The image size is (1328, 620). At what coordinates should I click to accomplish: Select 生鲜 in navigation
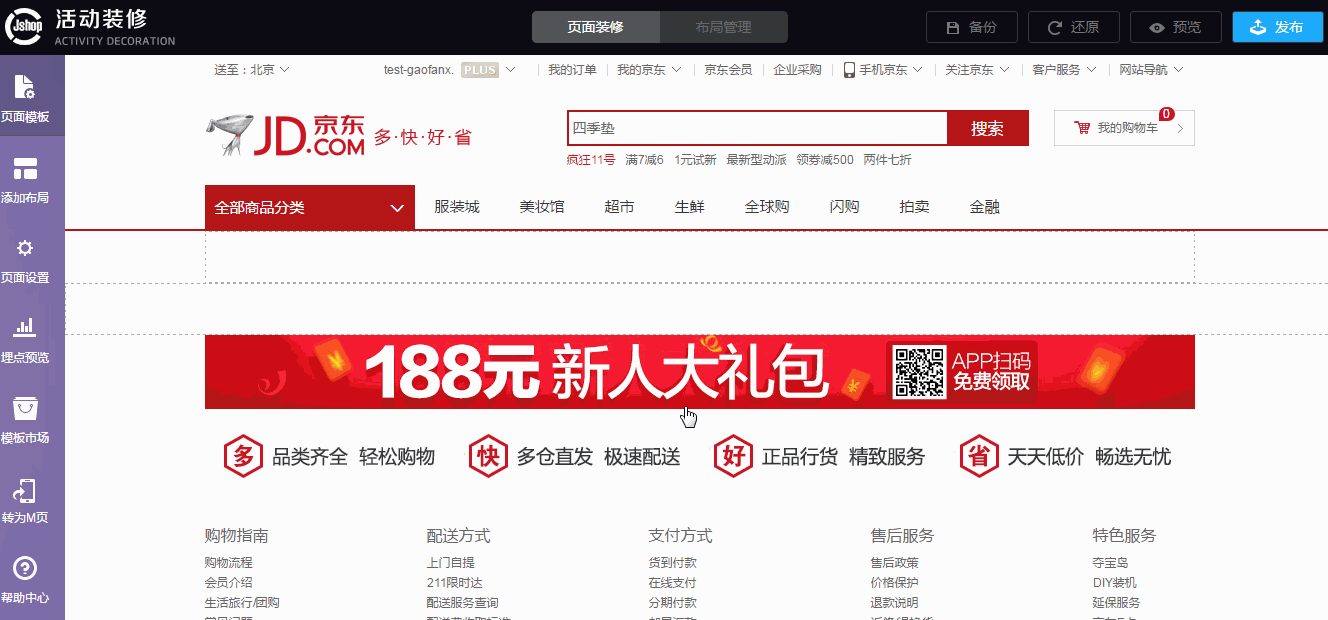pos(690,207)
